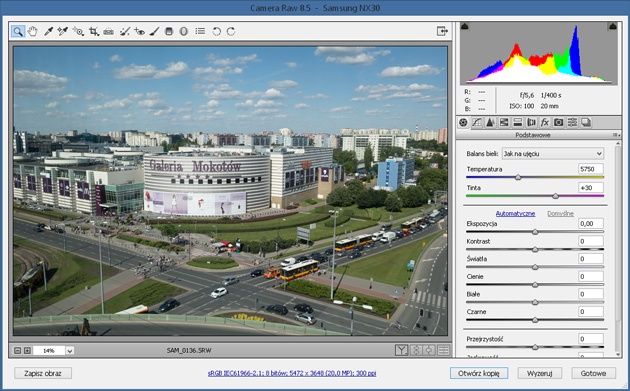This screenshot has width=630, height=391.
Task: Rotate image clockwise
Action: coord(231,31)
